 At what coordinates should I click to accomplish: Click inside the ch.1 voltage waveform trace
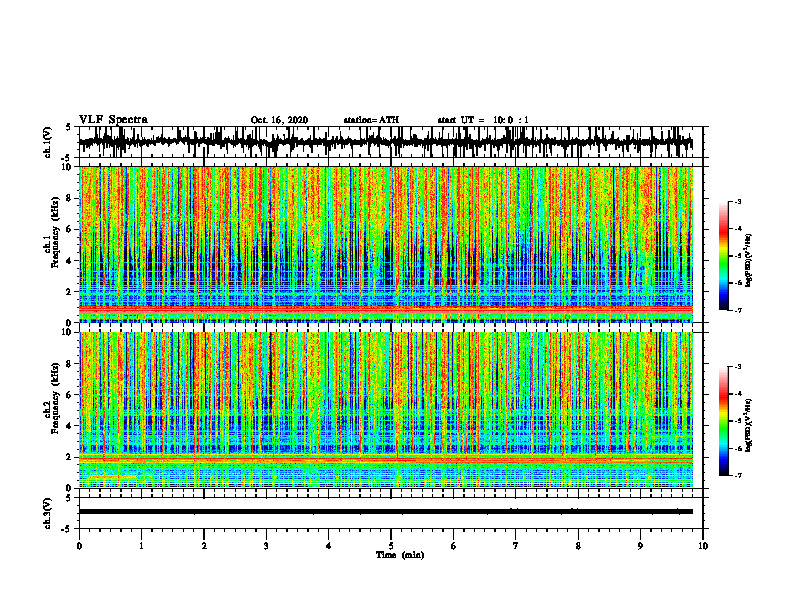385,142
